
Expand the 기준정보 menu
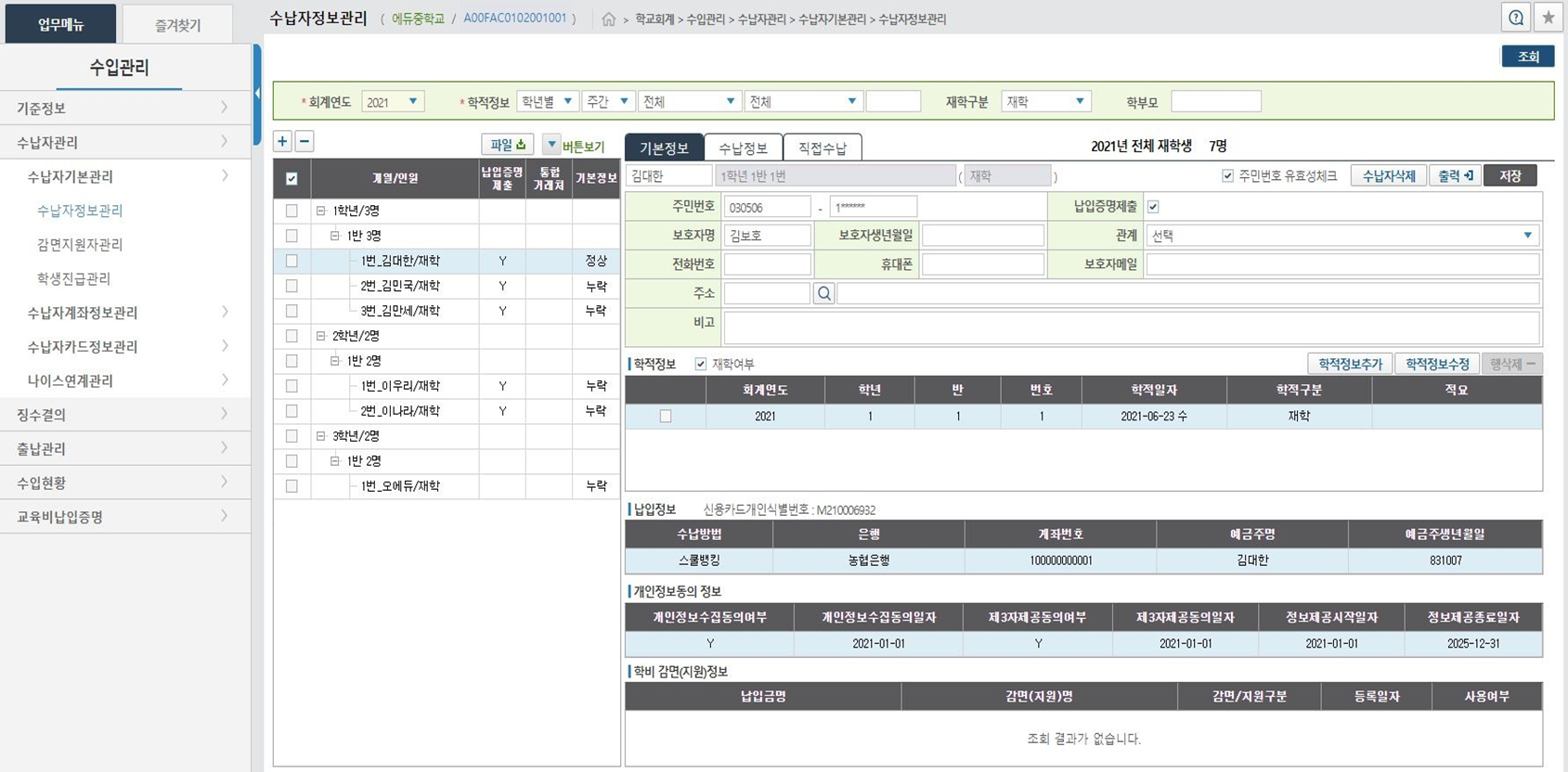click(x=125, y=109)
